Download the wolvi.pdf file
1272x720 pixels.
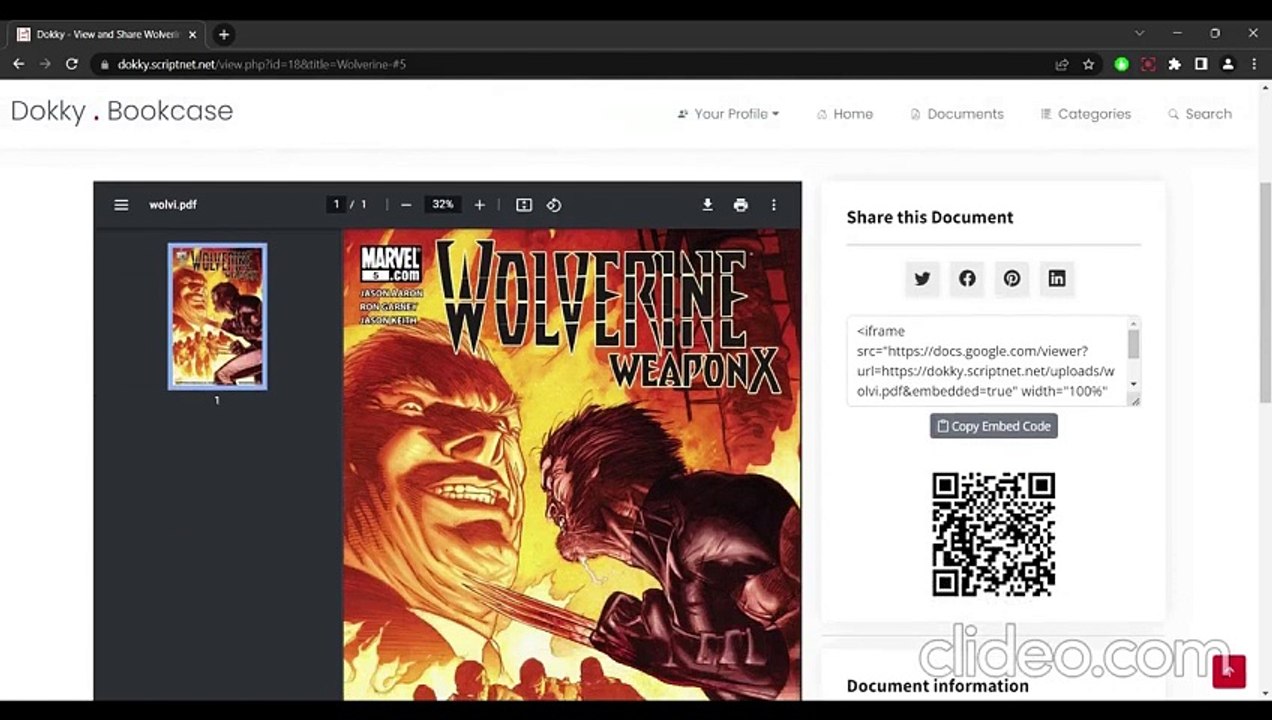tap(707, 205)
